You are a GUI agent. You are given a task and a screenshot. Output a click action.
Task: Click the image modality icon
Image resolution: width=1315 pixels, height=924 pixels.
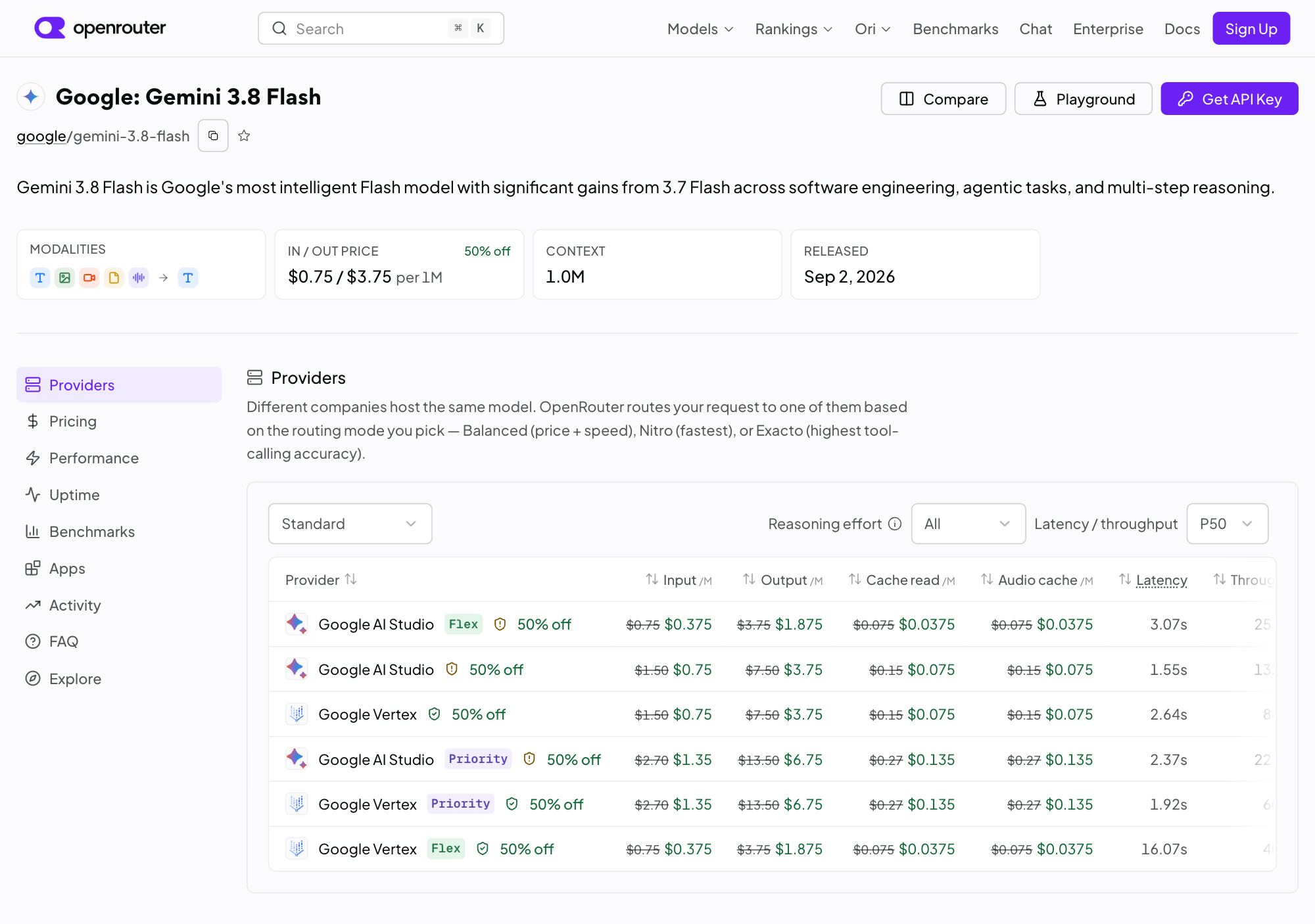pos(64,278)
